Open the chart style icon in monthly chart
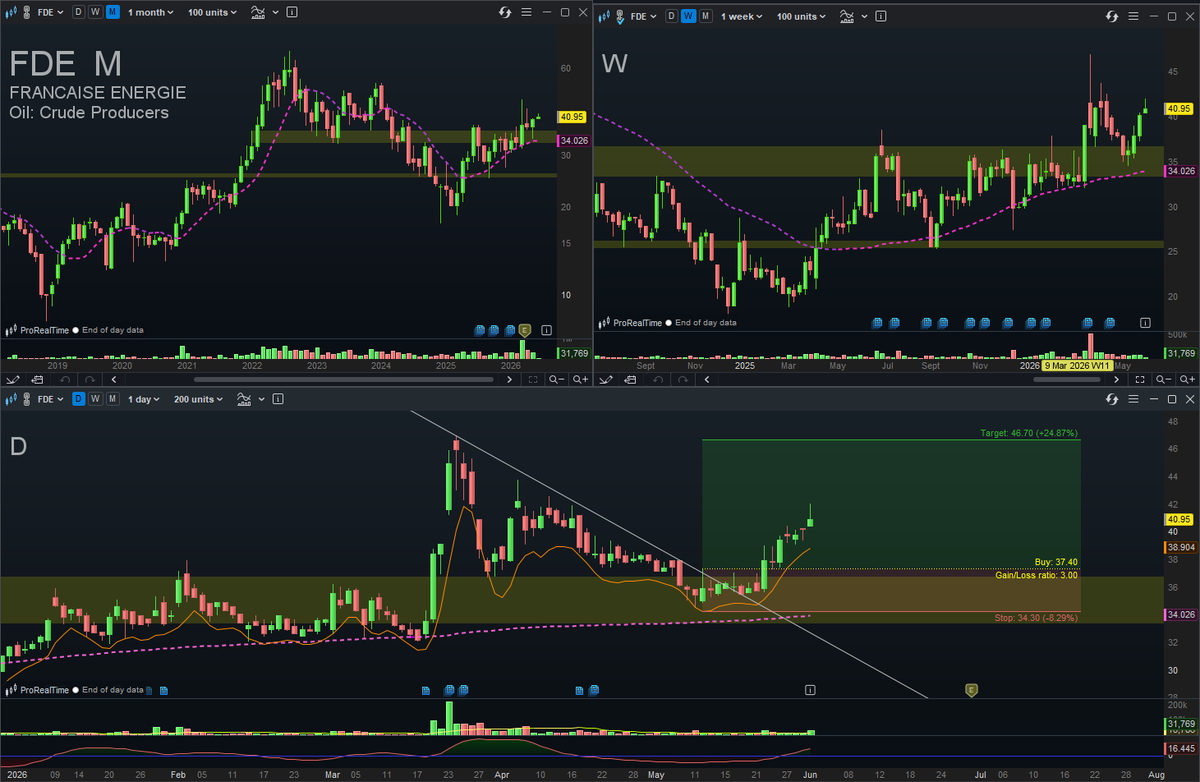The width and height of the screenshot is (1200, 782). 12,12
